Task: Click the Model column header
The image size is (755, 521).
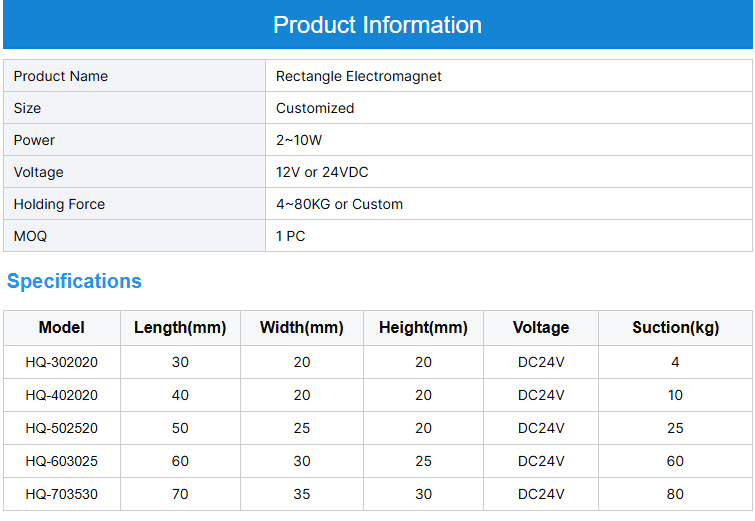Action: (x=62, y=328)
